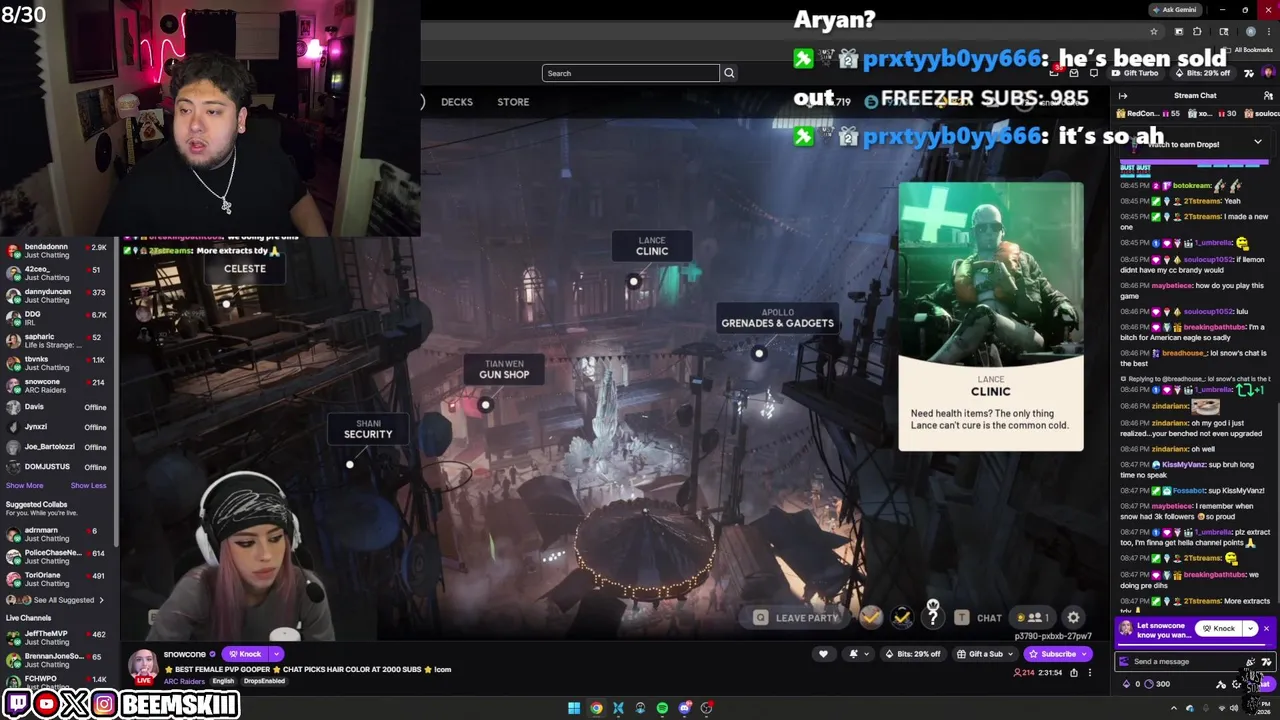This screenshot has width=1280, height=720.
Task: Open Subscribe dropdown arrow
Action: pos(1086,654)
